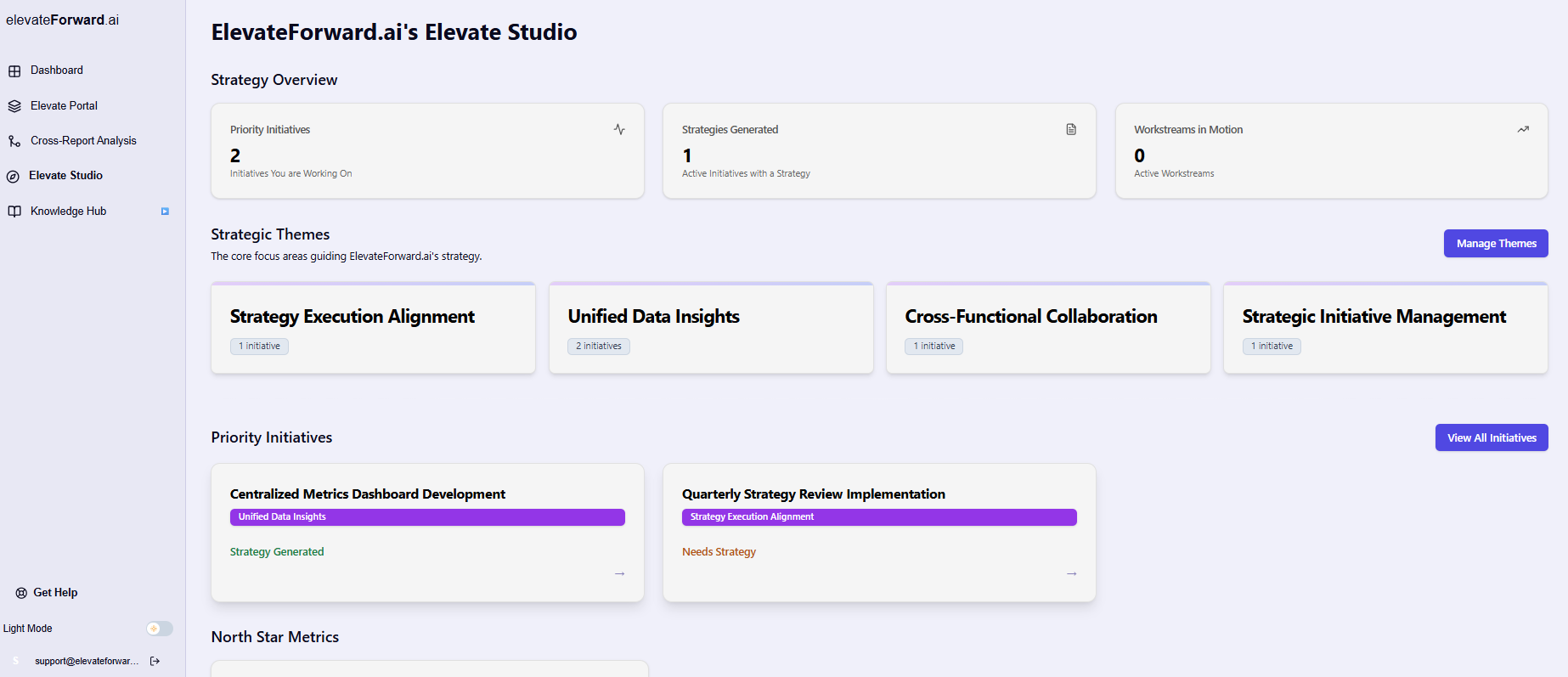Open the Strategy Execution Alignment theme card
This screenshot has width=1568, height=677.
pos(373,329)
